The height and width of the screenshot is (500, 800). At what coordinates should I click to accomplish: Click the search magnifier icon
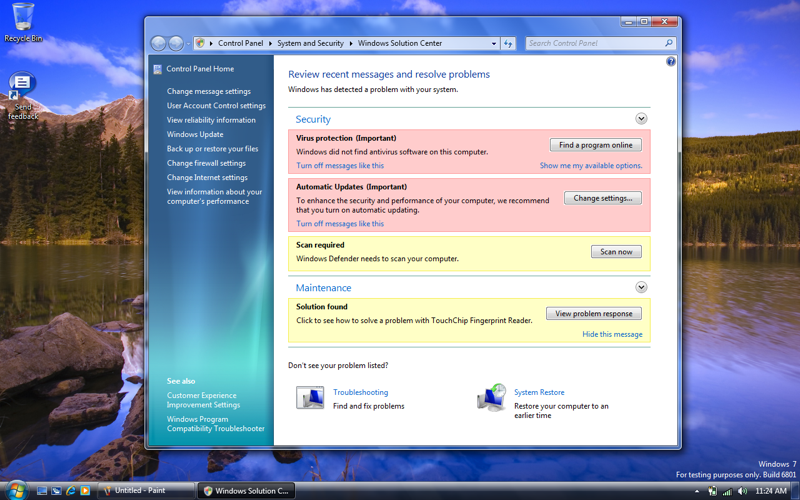[x=668, y=43]
